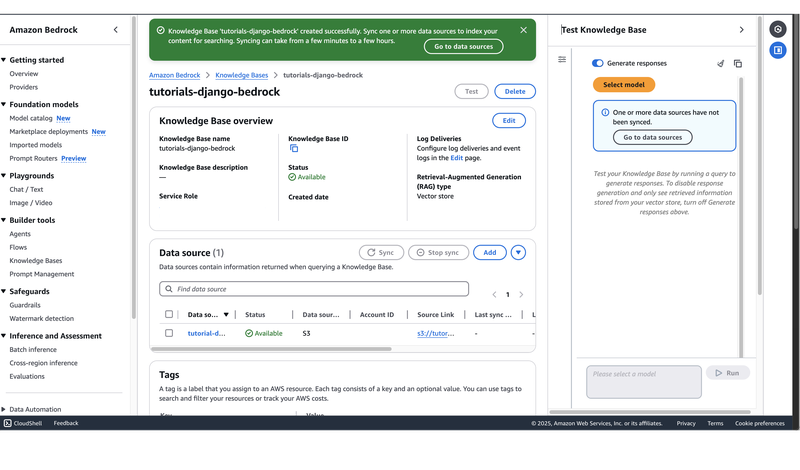
Task: Click the data source table horizontal scrollbar
Action: (x=271, y=349)
